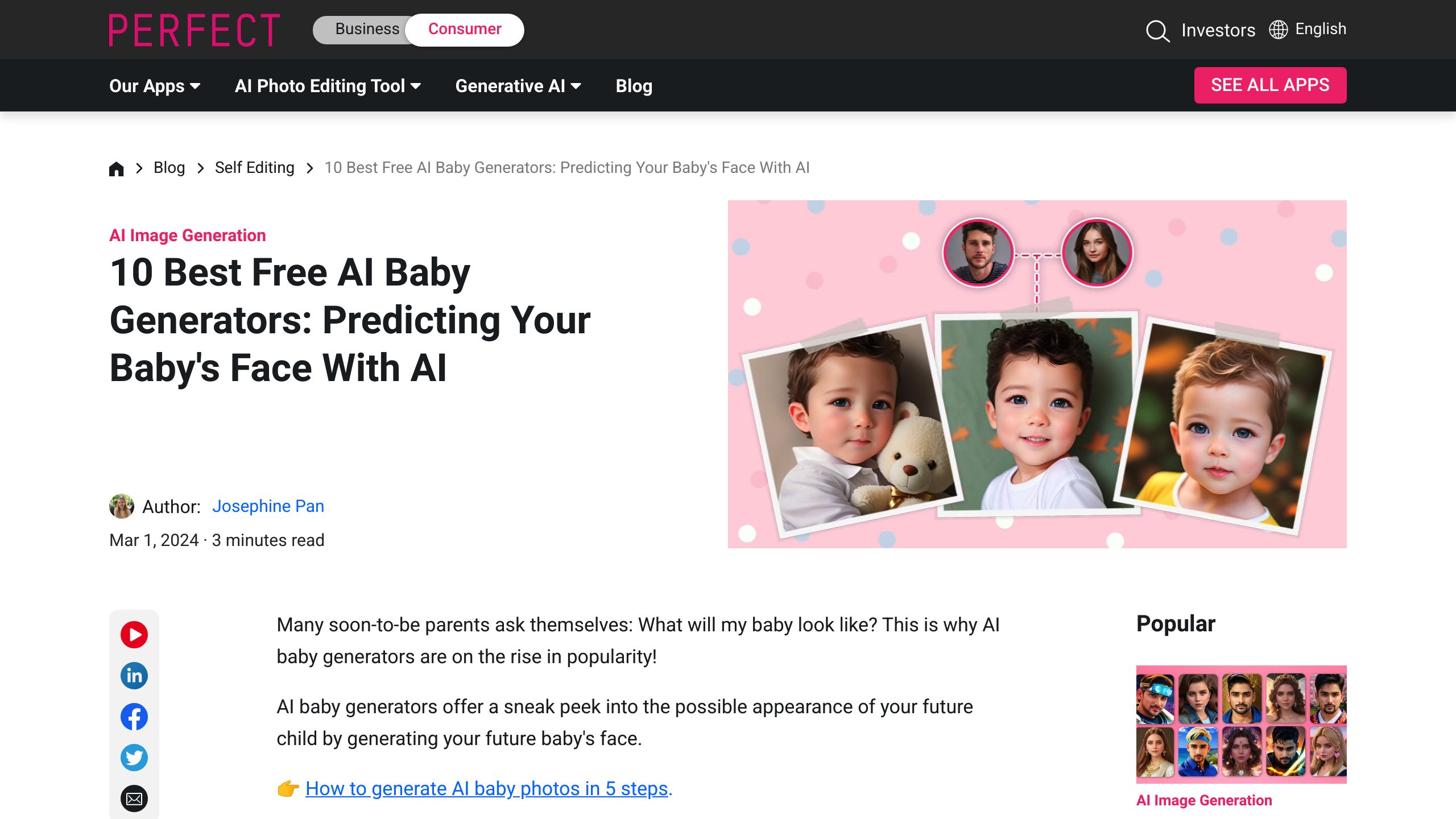Click the PERFECT logo
Viewport: 1456px width, 819px height.
(195, 30)
